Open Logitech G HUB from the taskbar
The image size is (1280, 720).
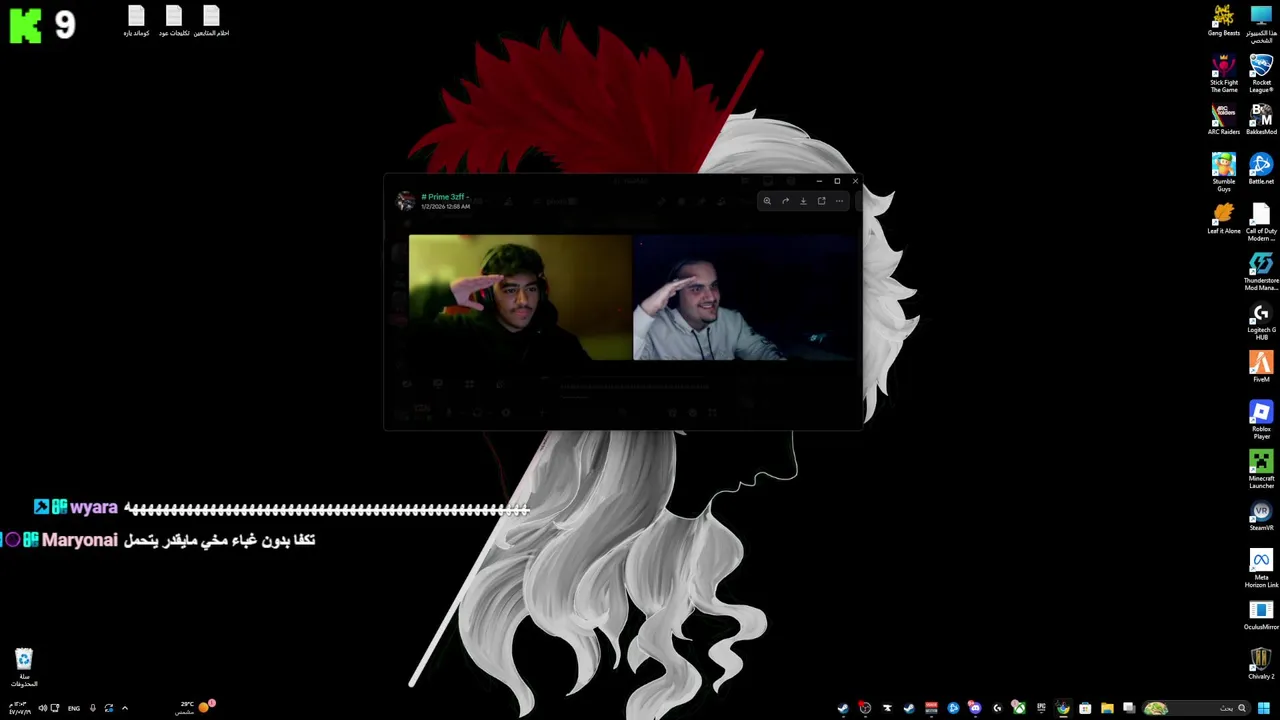[x=997, y=708]
